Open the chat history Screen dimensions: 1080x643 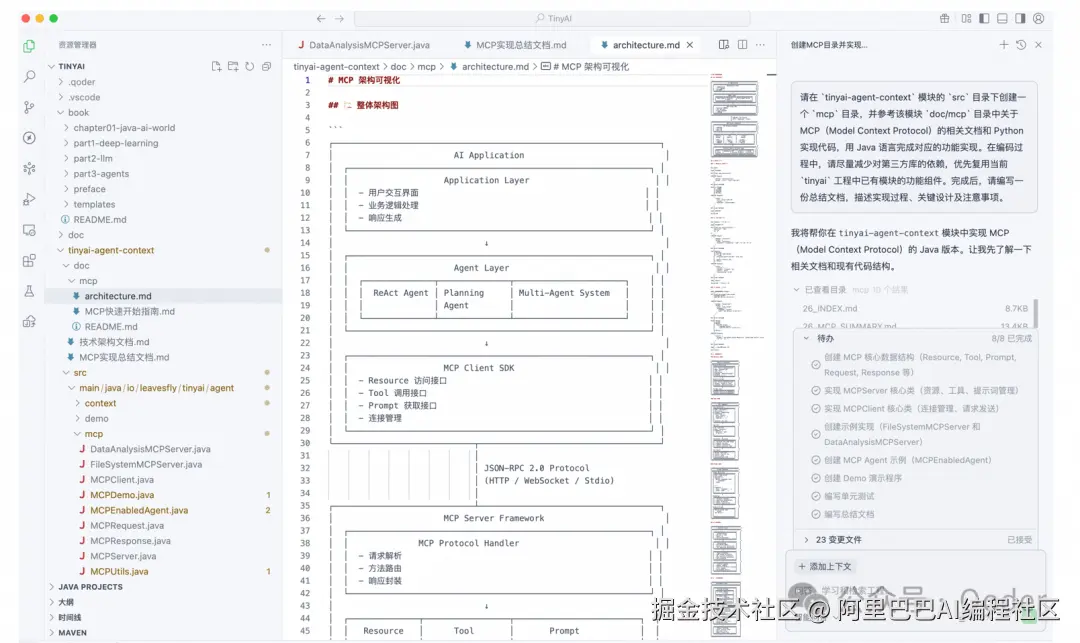click(x=1021, y=45)
